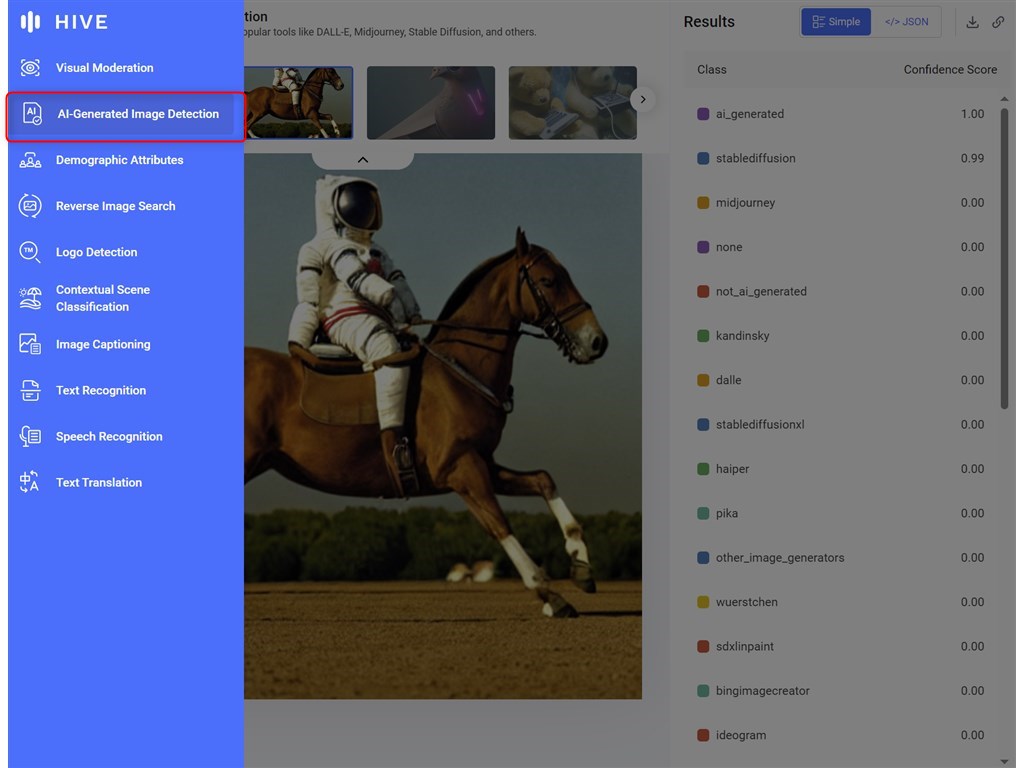Click the haiper class label
This screenshot has width=1024, height=768.
pos(732,470)
